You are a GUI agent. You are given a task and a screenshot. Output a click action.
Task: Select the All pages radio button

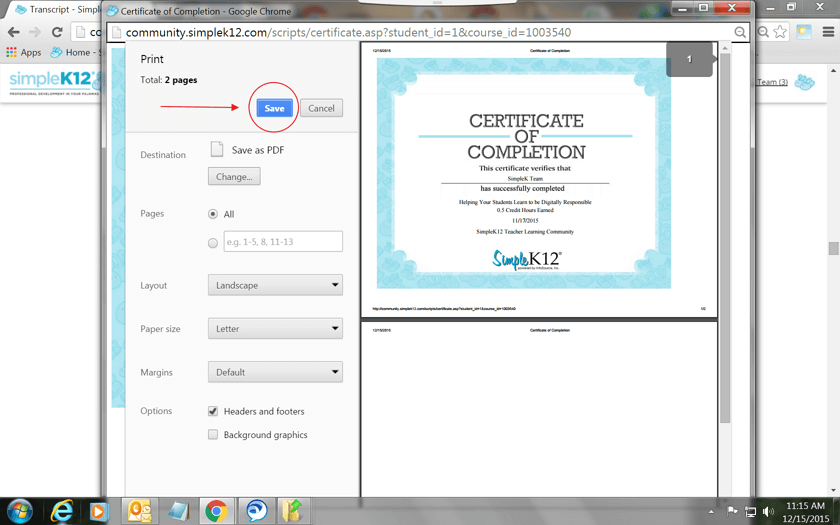pyautogui.click(x=213, y=214)
